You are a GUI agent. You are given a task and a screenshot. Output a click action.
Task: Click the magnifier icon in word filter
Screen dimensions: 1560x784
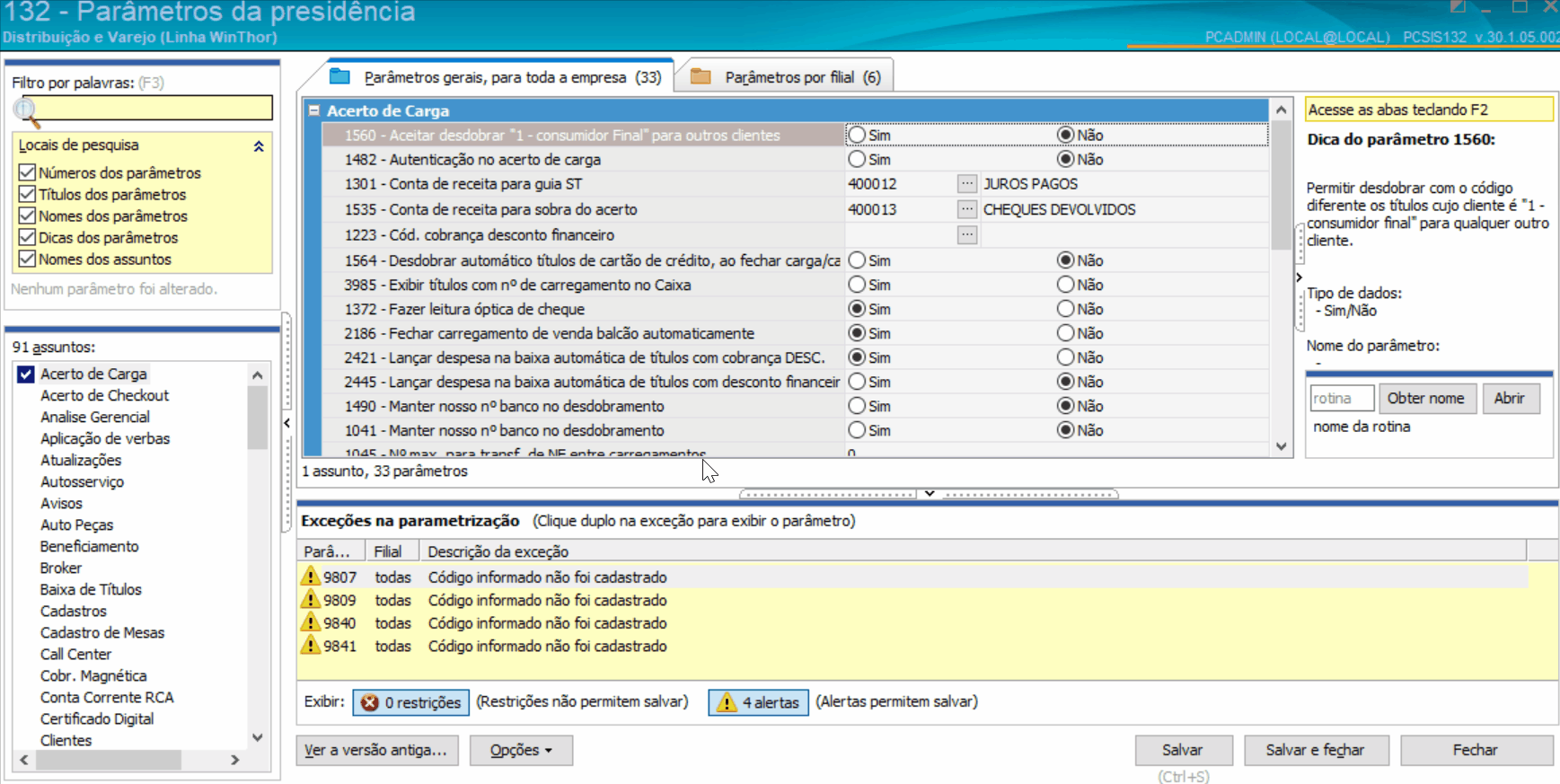26,111
